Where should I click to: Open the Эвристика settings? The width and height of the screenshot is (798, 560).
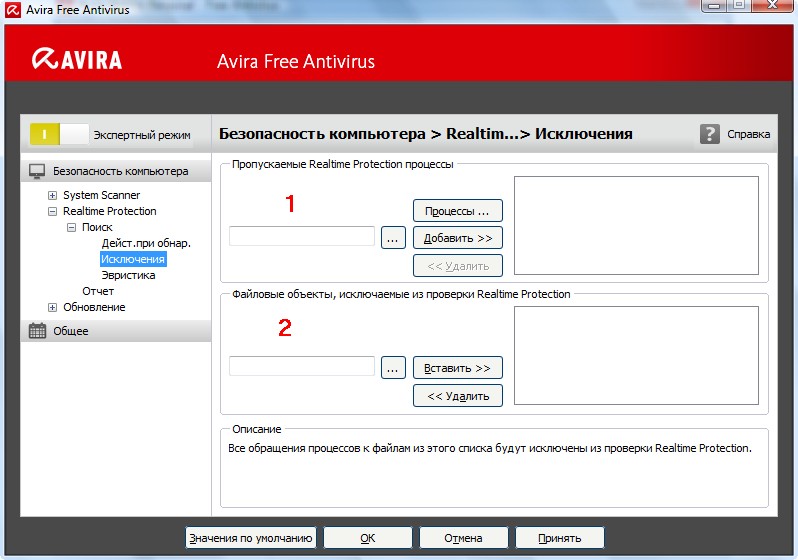tap(128, 275)
